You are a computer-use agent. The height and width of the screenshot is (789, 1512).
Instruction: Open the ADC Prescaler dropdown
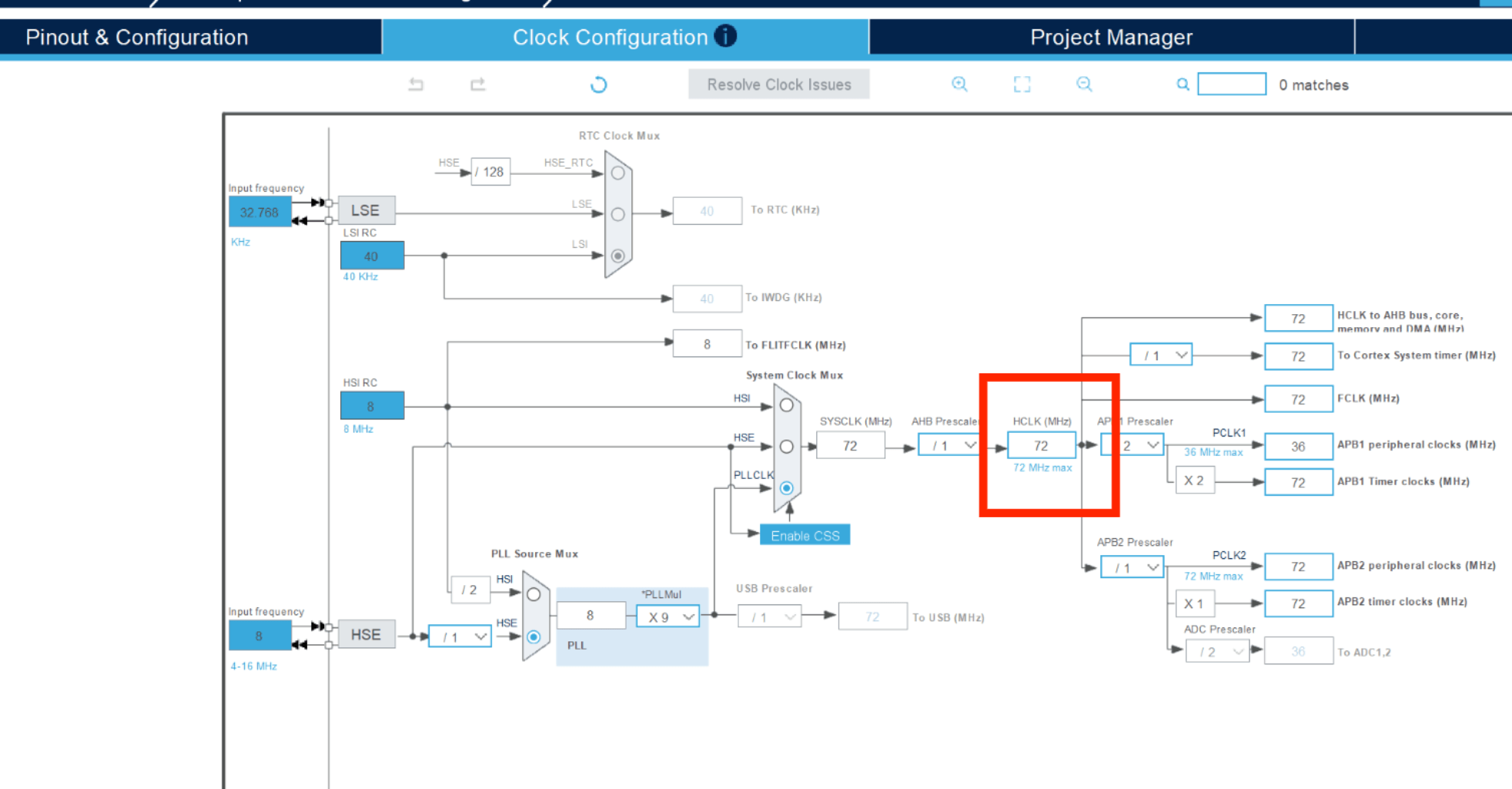[x=1218, y=651]
